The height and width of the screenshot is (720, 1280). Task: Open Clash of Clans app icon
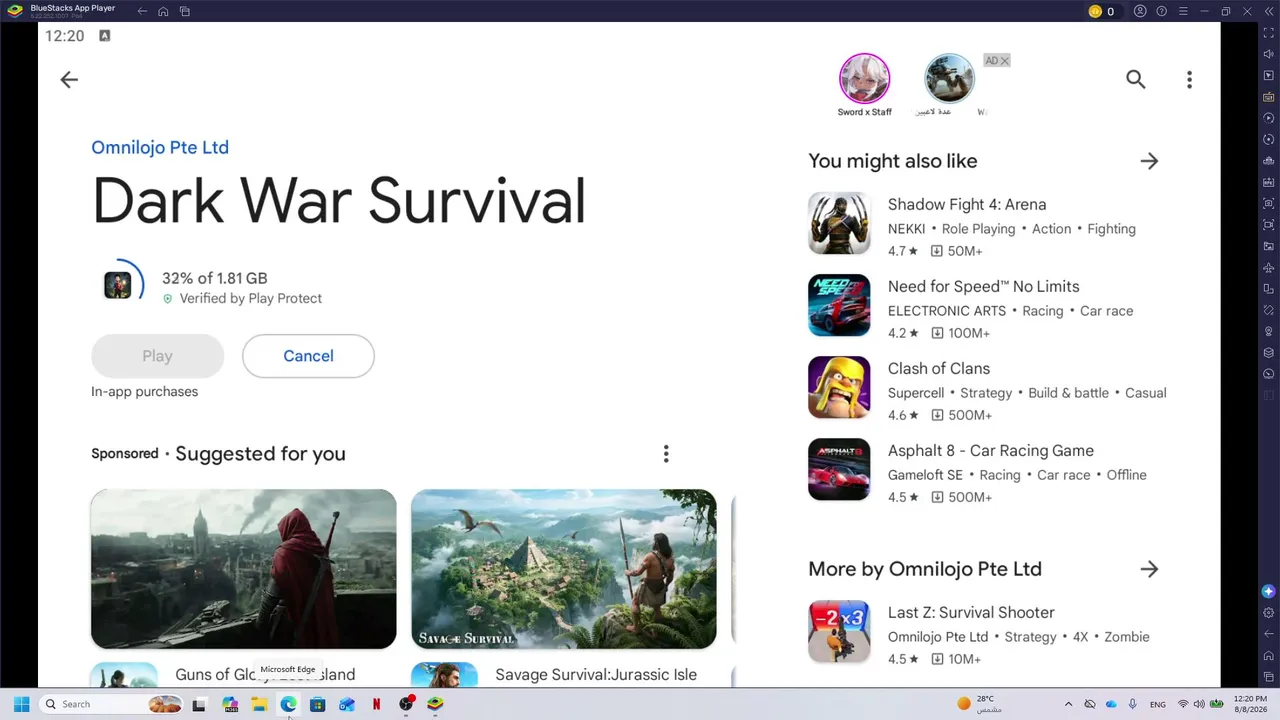point(839,387)
